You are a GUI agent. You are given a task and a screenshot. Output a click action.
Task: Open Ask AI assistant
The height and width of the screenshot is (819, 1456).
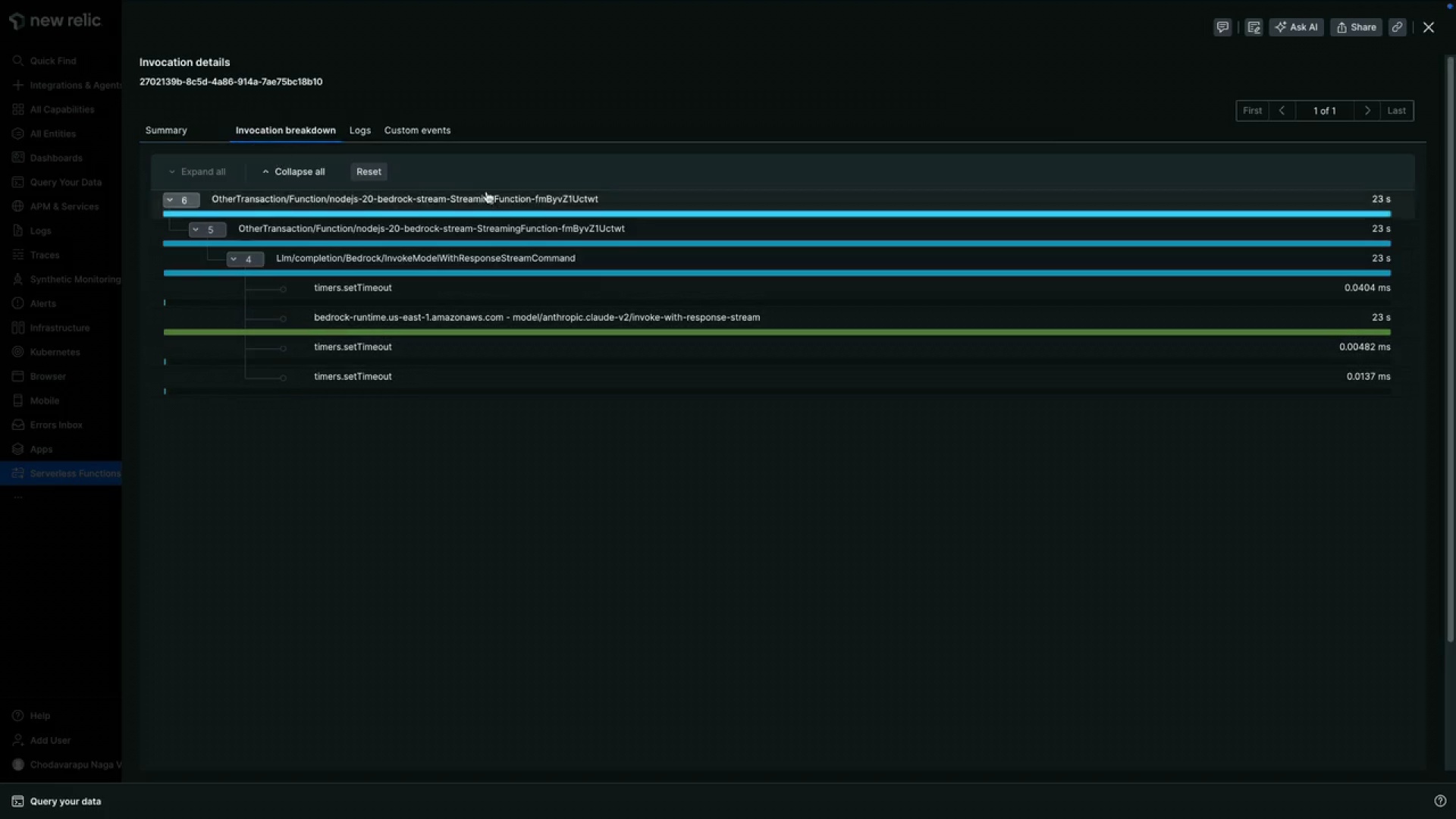click(x=1296, y=27)
